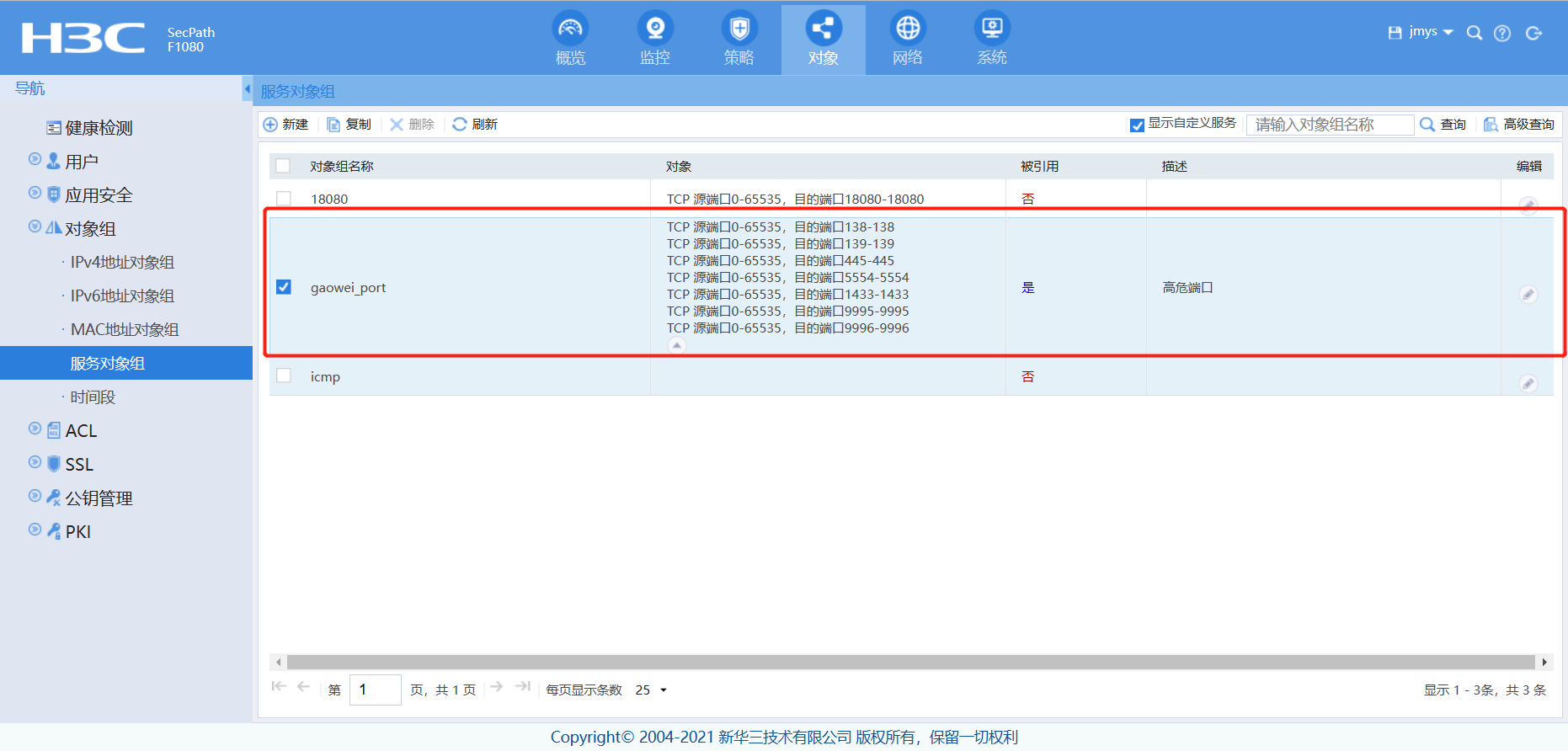
Task: Sort by 对象组名称 column header
Action: point(342,167)
